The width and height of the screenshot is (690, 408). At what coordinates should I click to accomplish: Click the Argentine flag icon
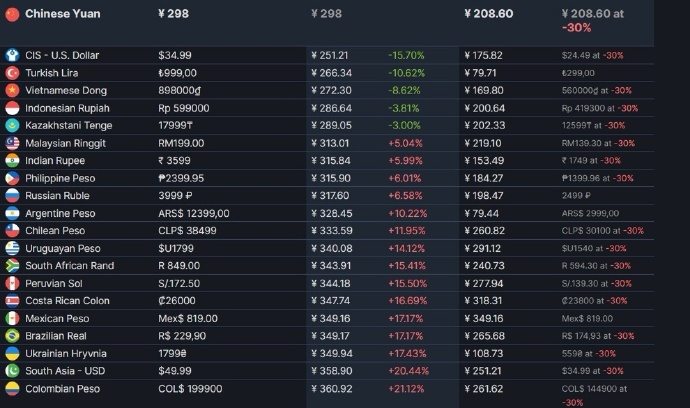pyautogui.click(x=12, y=213)
